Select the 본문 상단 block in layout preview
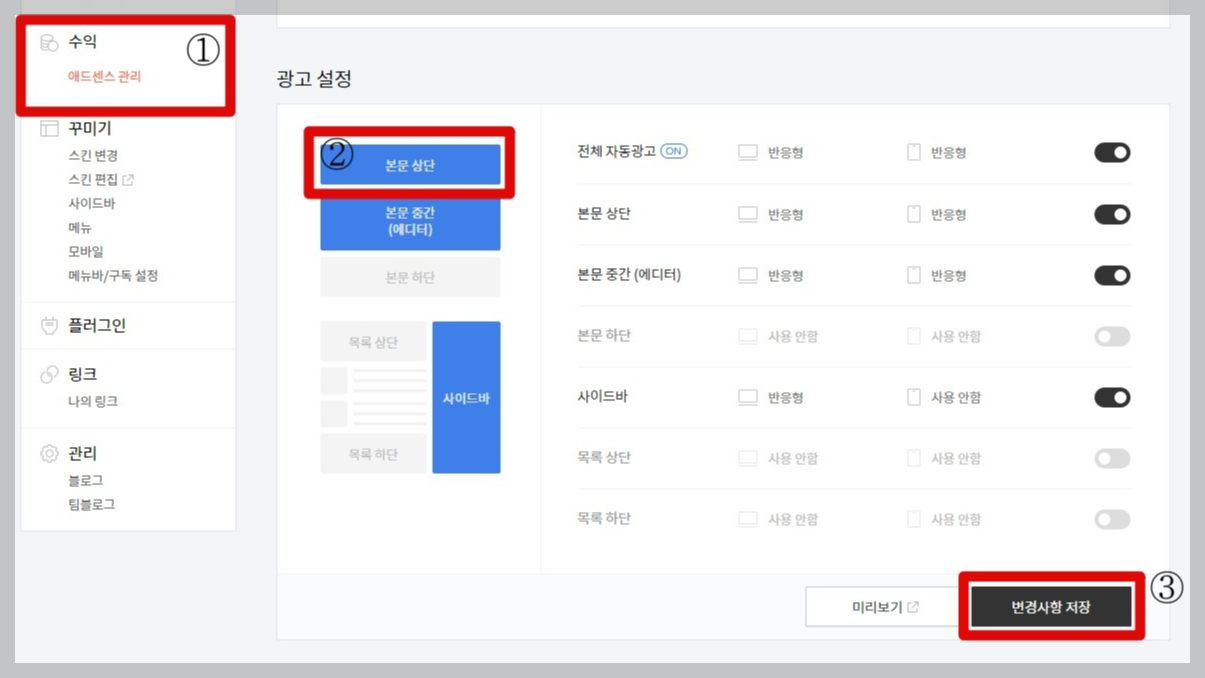1205x678 pixels. click(410, 165)
